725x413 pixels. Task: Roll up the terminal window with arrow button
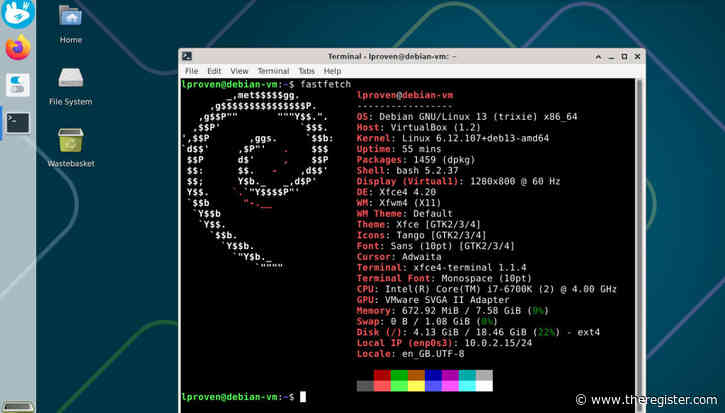(x=598, y=56)
